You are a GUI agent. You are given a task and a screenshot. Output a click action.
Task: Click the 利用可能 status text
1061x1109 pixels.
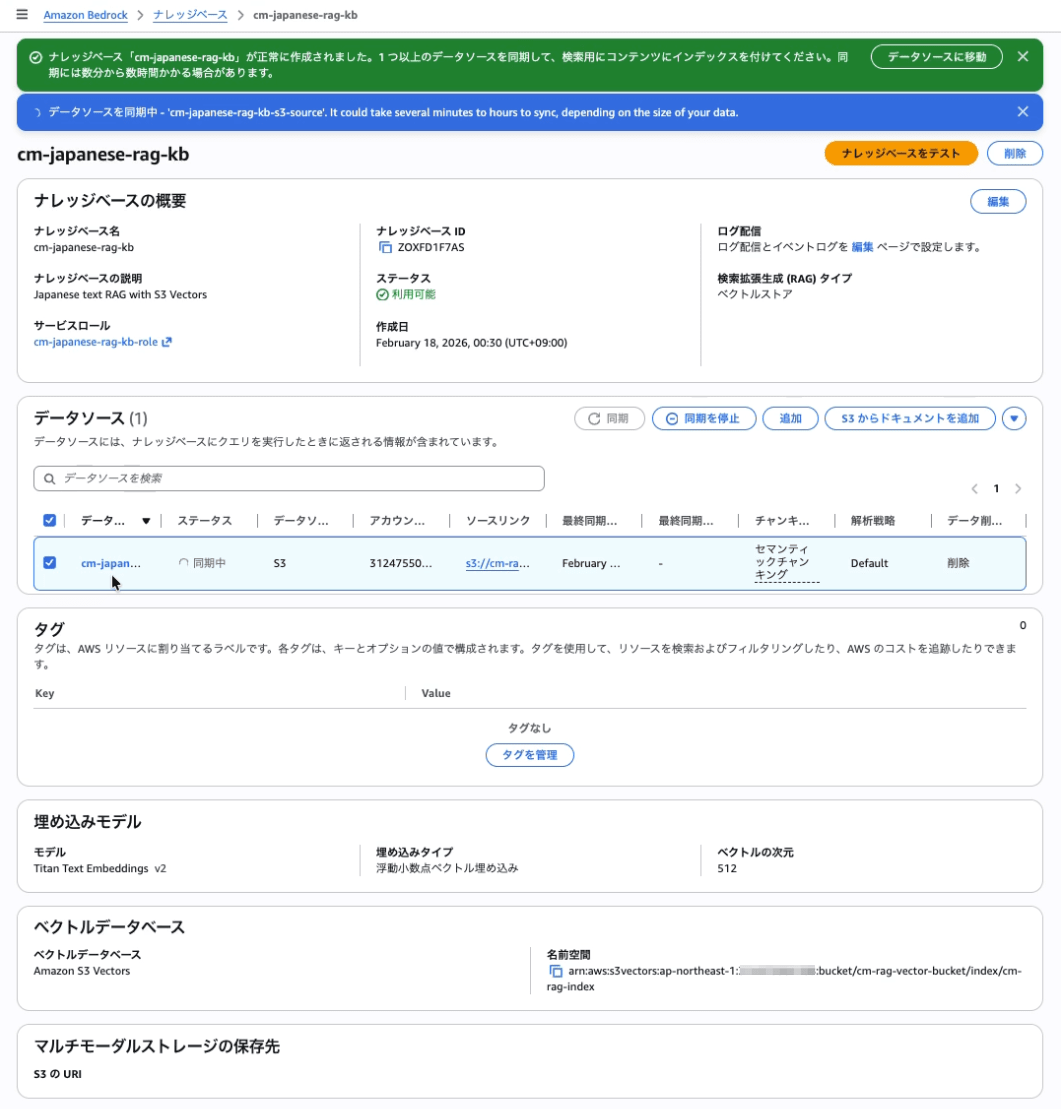click(x=414, y=294)
